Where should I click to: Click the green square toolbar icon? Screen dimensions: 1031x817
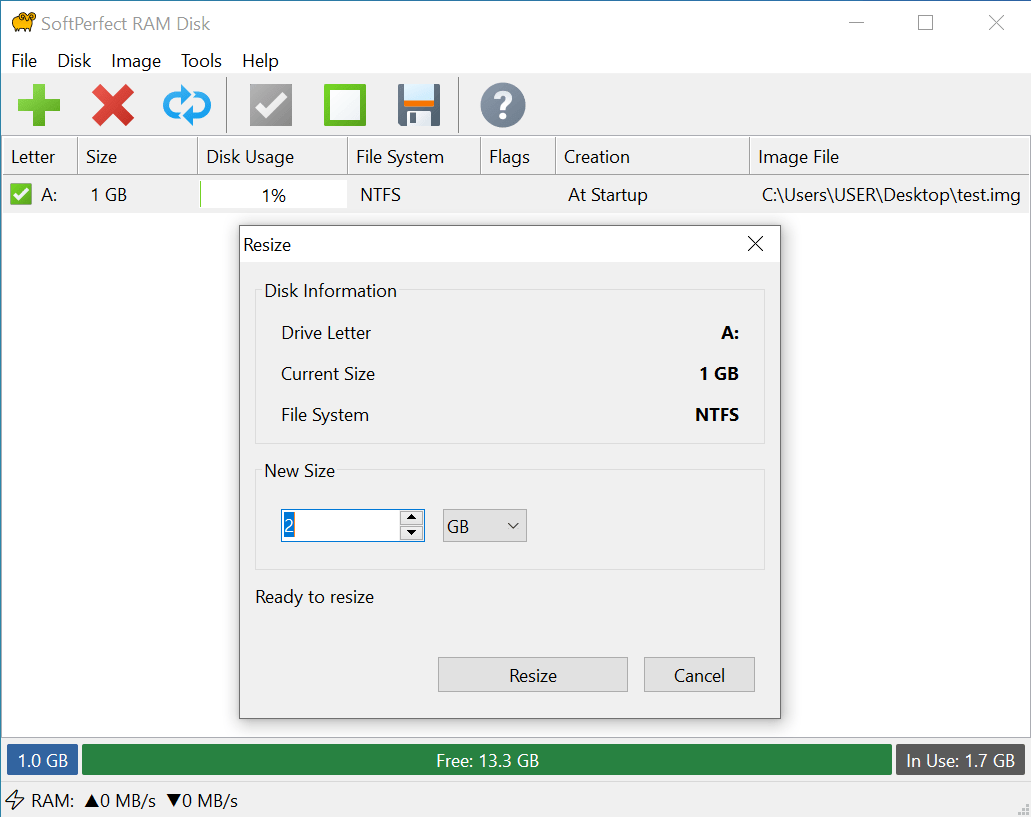(345, 105)
